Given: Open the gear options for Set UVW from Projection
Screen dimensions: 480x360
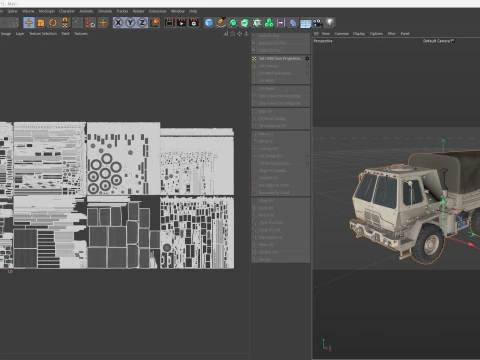Looking at the screenshot, I should coord(307,58).
